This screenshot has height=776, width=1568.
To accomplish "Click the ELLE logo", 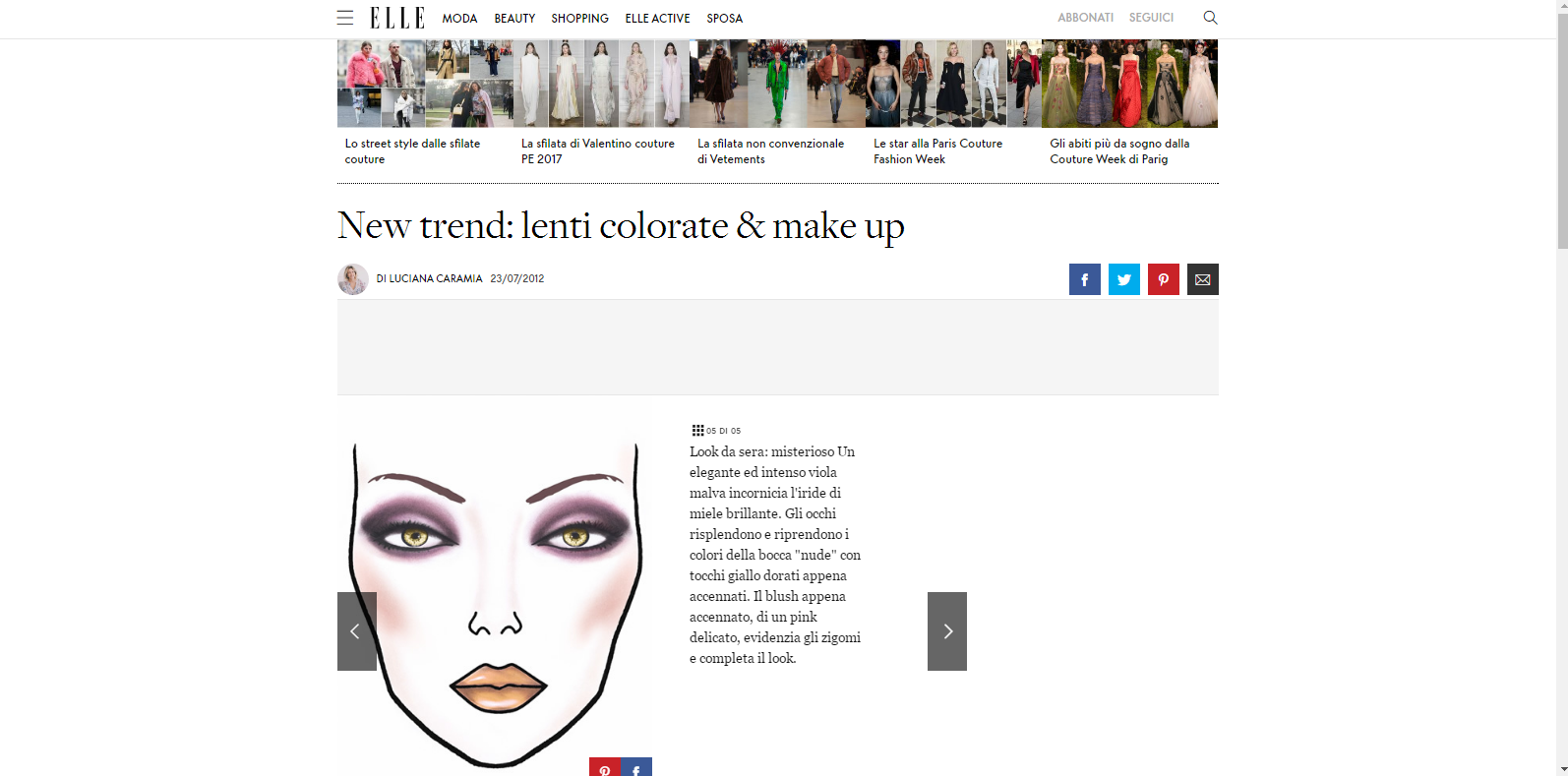I will (x=397, y=18).
